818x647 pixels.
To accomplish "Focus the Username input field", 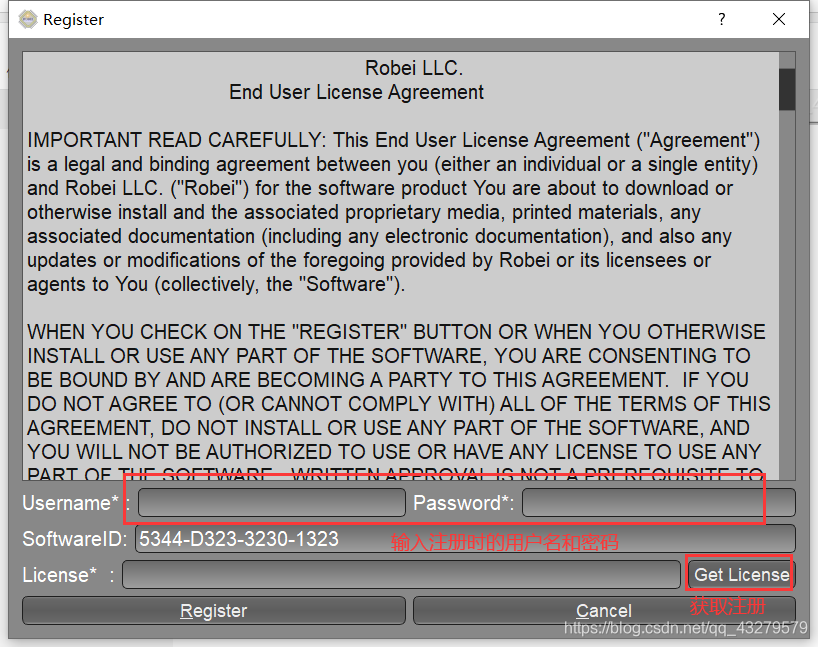I will 272,502.
